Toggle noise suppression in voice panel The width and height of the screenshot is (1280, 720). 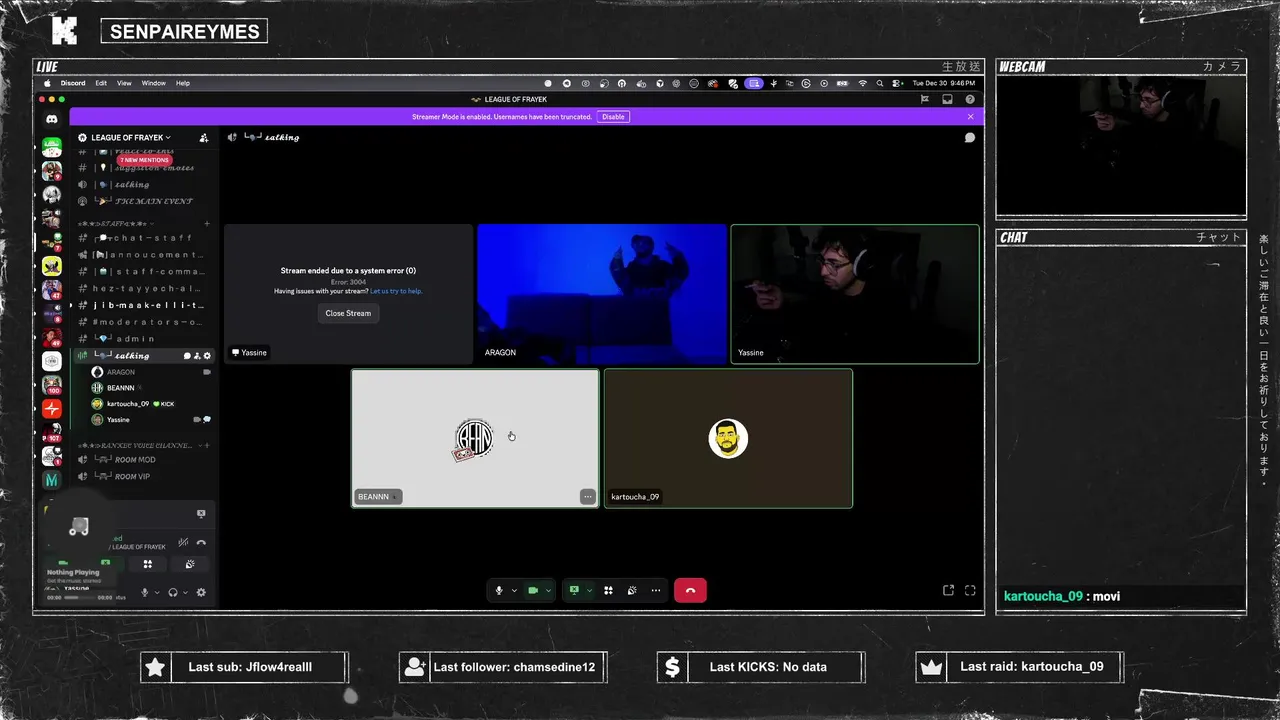click(183, 543)
